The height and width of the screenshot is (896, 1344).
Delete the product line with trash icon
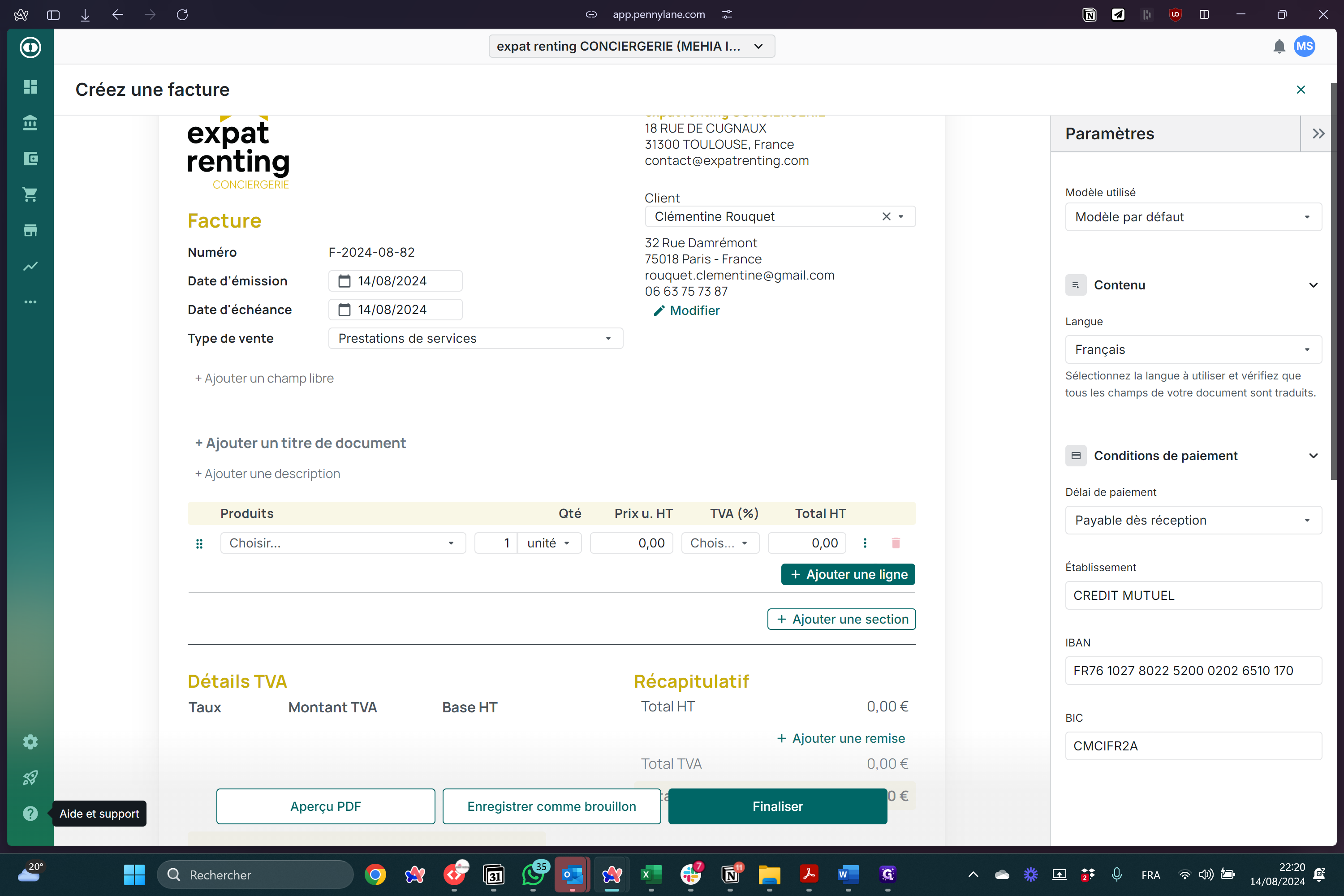point(896,543)
